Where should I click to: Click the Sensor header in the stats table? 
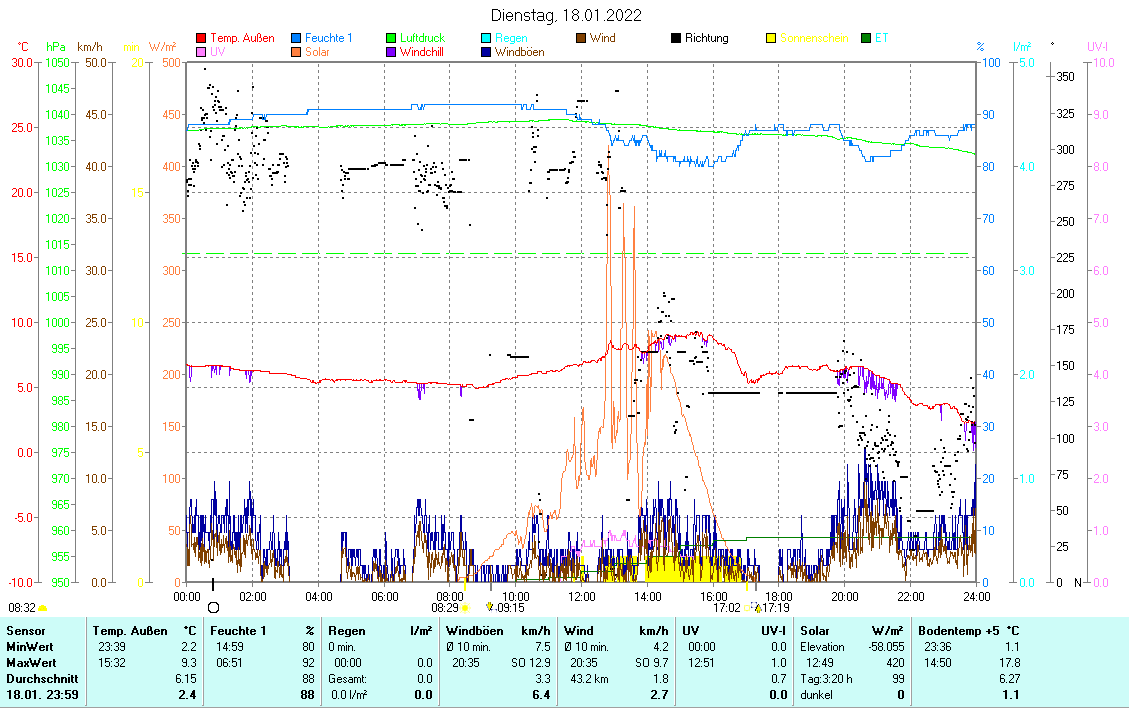pyautogui.click(x=26, y=631)
